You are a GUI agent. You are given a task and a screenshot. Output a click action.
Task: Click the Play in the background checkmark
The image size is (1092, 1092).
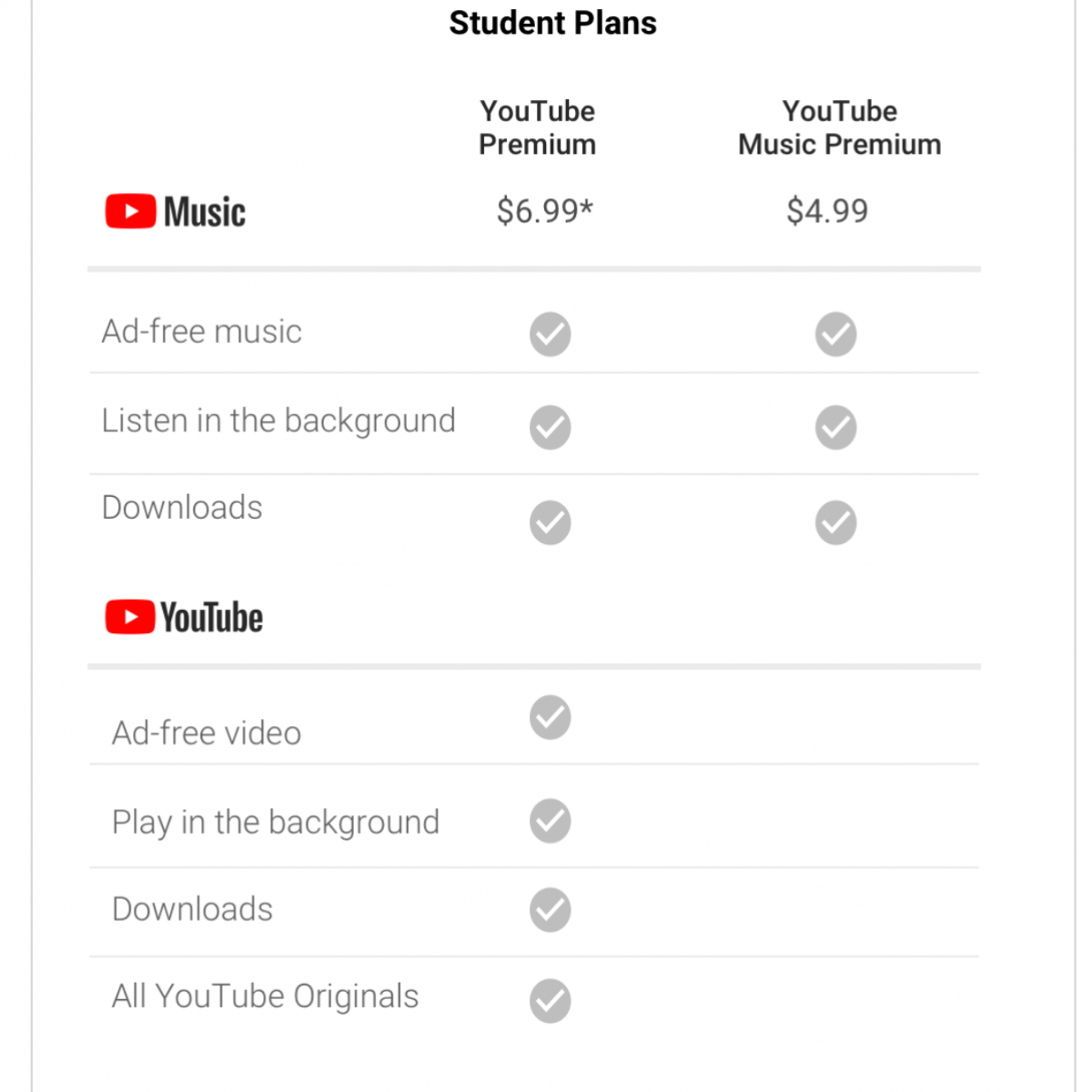[551, 821]
